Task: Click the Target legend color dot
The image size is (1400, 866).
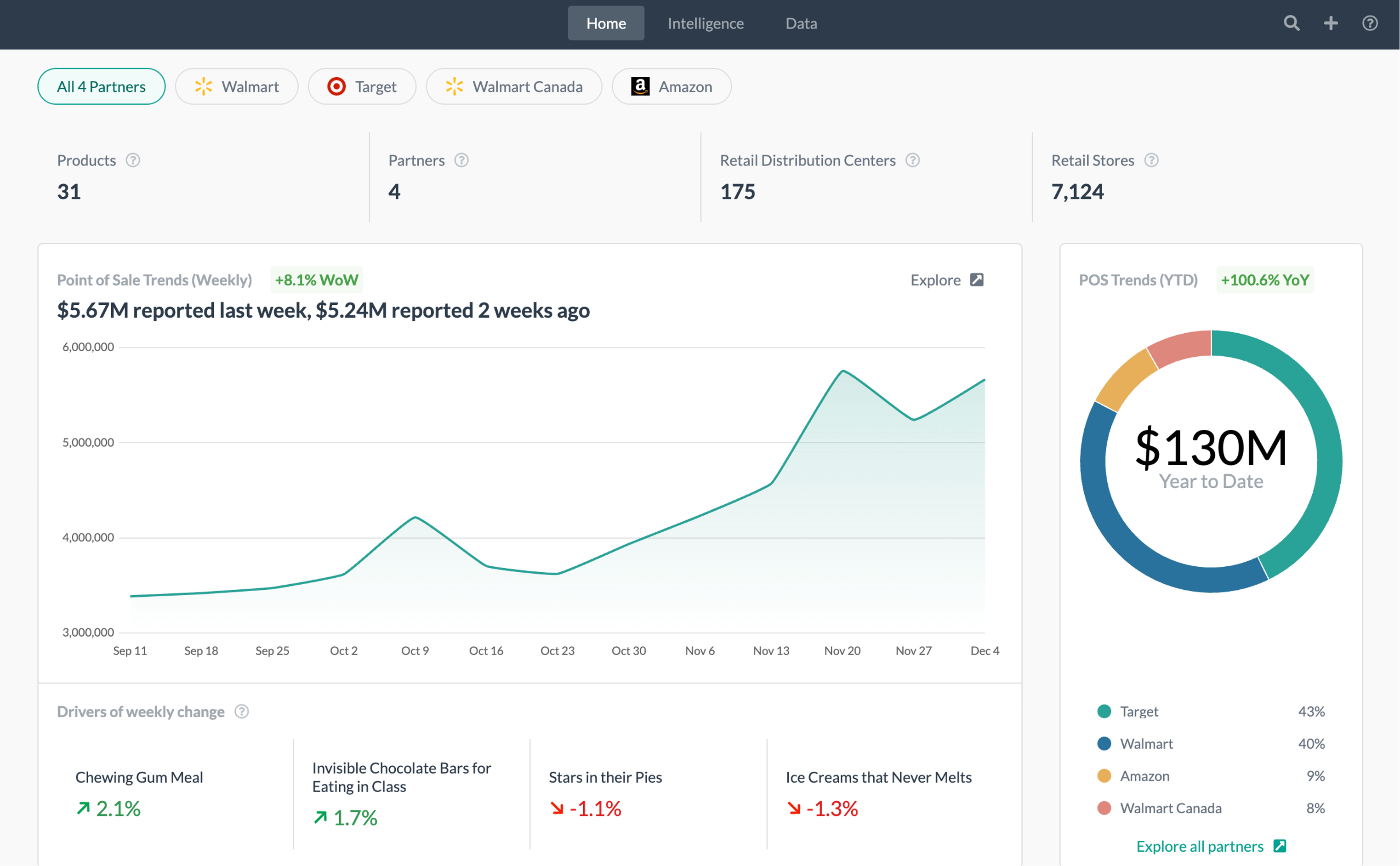Action: pos(1104,712)
